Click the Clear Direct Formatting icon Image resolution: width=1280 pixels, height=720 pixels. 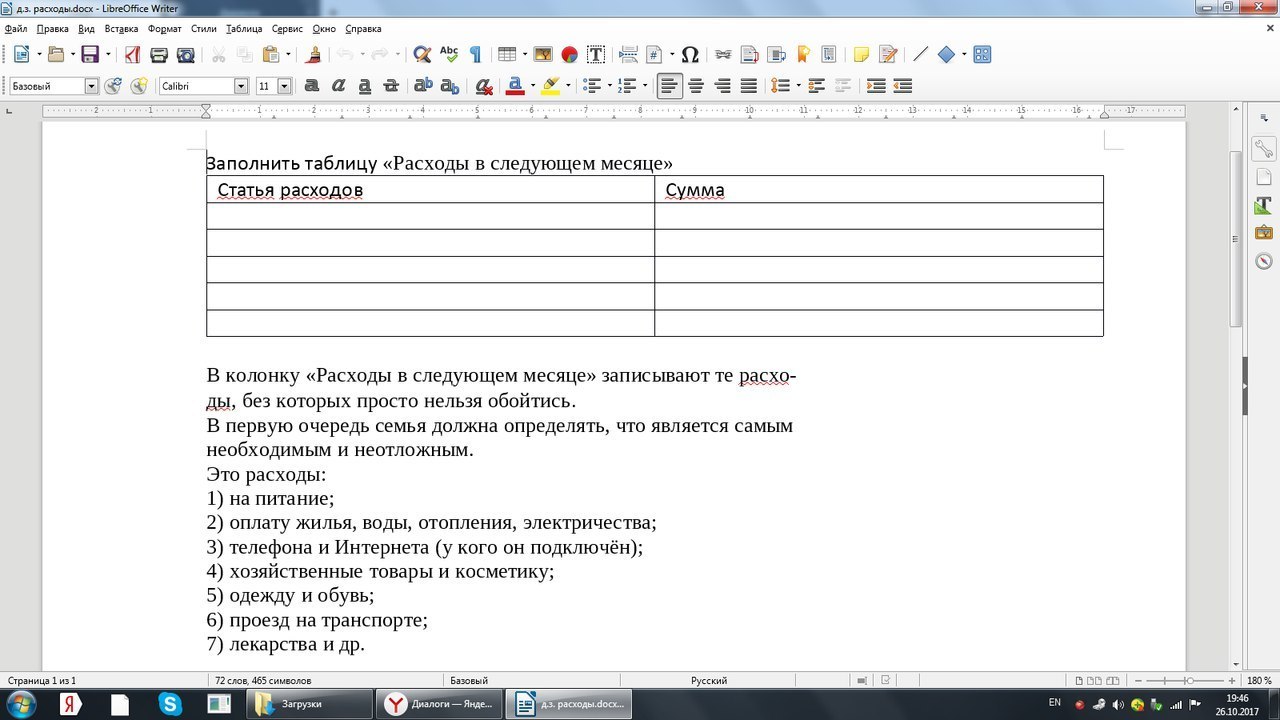pyautogui.click(x=484, y=86)
